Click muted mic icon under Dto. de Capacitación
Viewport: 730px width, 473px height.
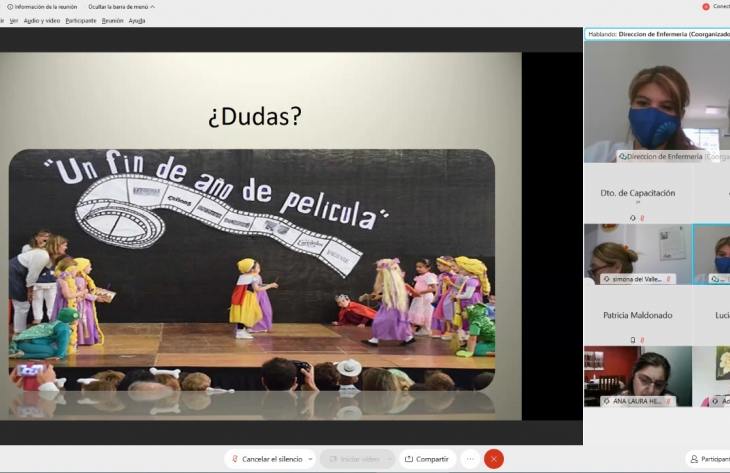[641, 217]
